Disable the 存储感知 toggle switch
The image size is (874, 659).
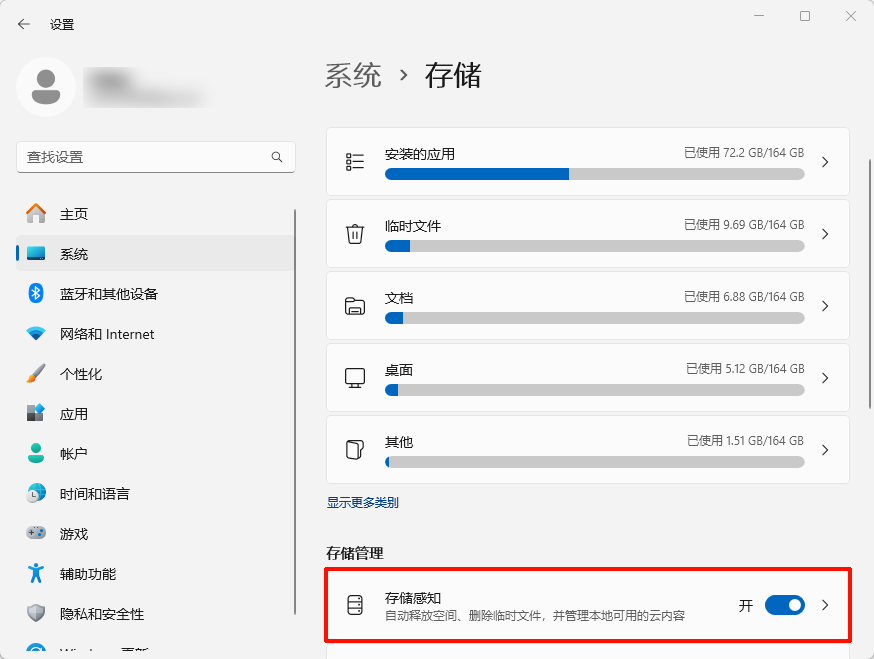(x=784, y=605)
